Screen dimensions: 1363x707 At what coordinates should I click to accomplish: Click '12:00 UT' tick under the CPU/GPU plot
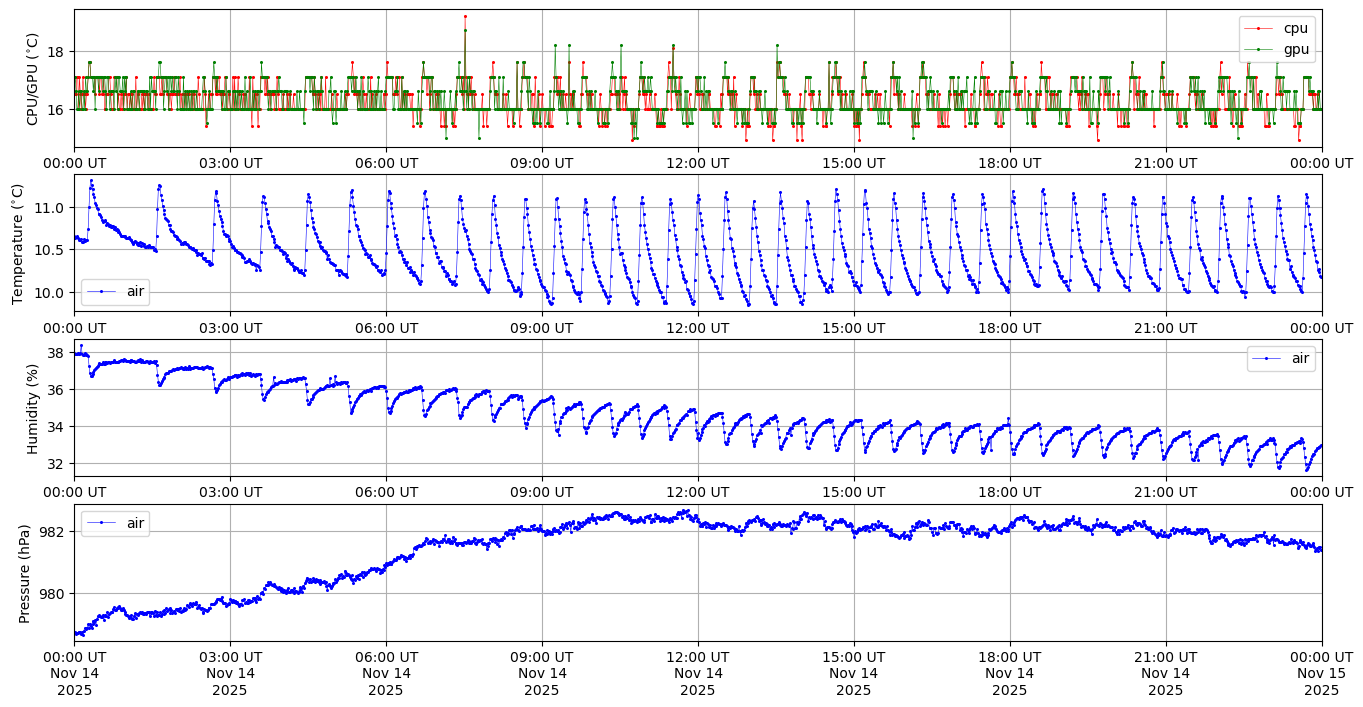tap(697, 163)
